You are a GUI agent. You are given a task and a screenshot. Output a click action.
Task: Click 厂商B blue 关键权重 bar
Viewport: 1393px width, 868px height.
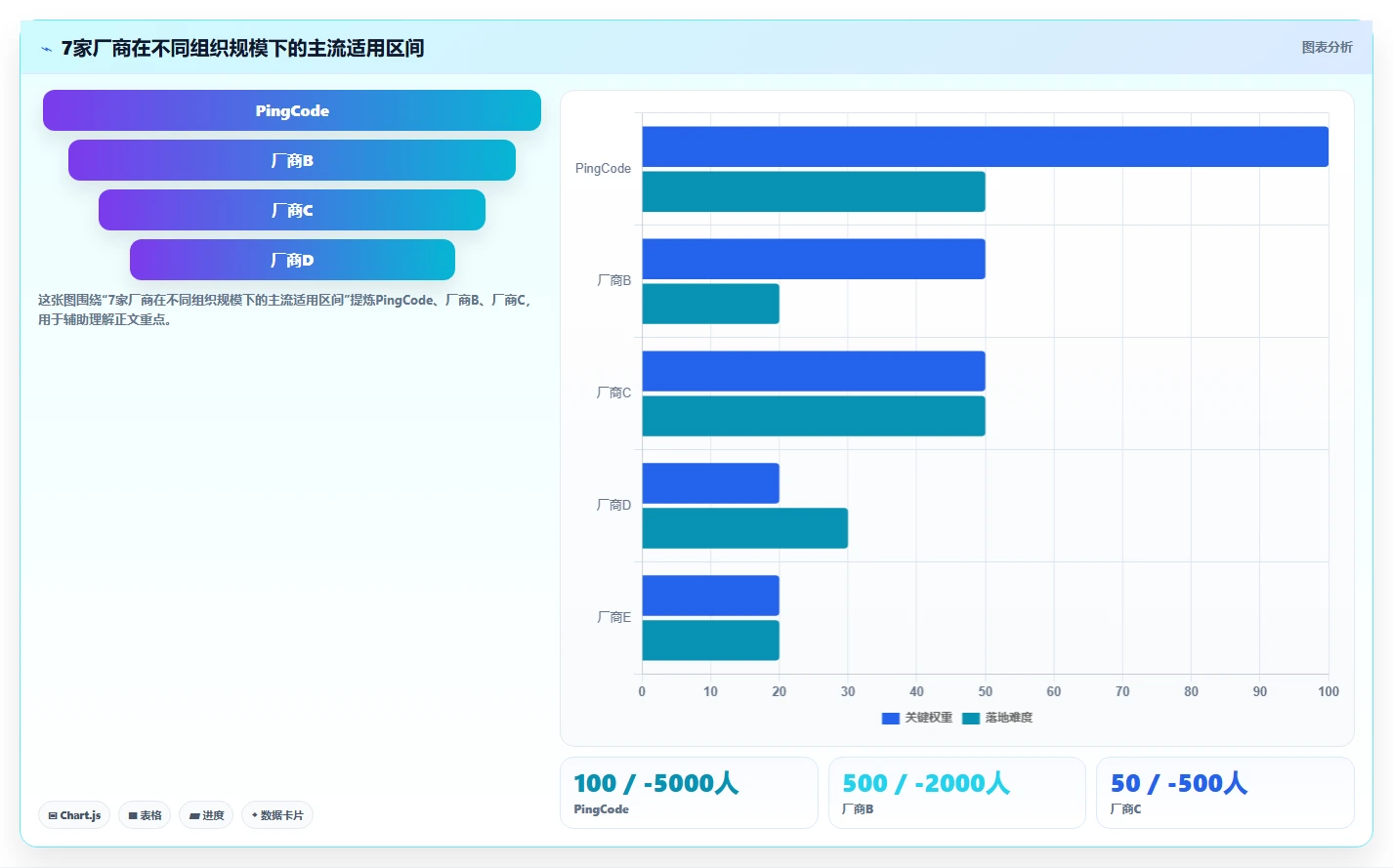(814, 259)
